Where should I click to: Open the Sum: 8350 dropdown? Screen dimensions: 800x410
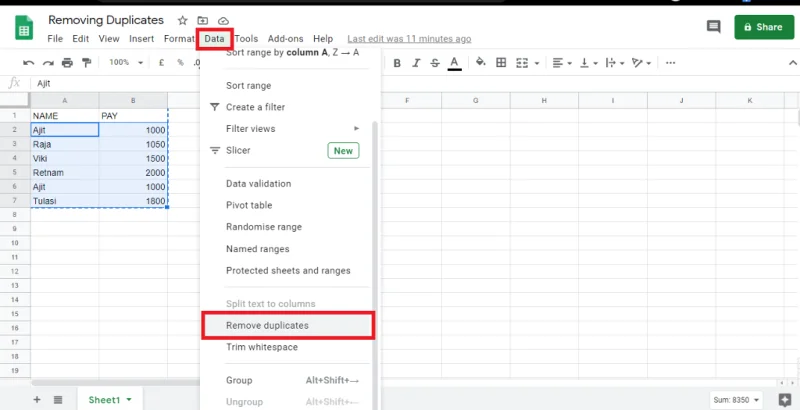737,400
